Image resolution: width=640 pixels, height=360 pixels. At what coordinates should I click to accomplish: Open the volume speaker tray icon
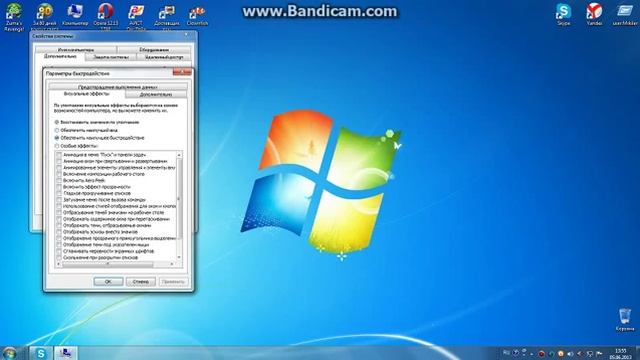click(x=571, y=354)
